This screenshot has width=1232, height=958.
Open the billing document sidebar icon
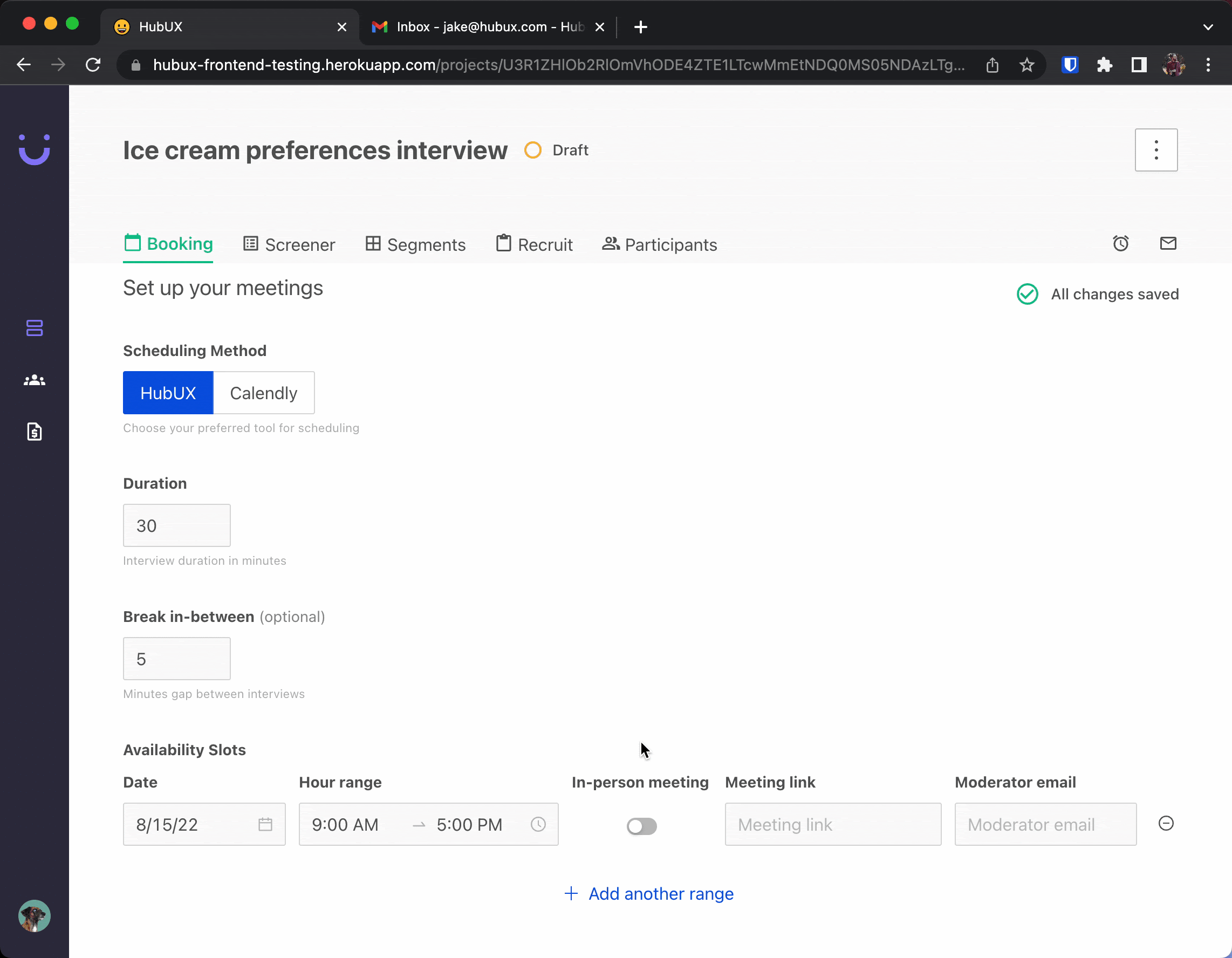point(35,432)
